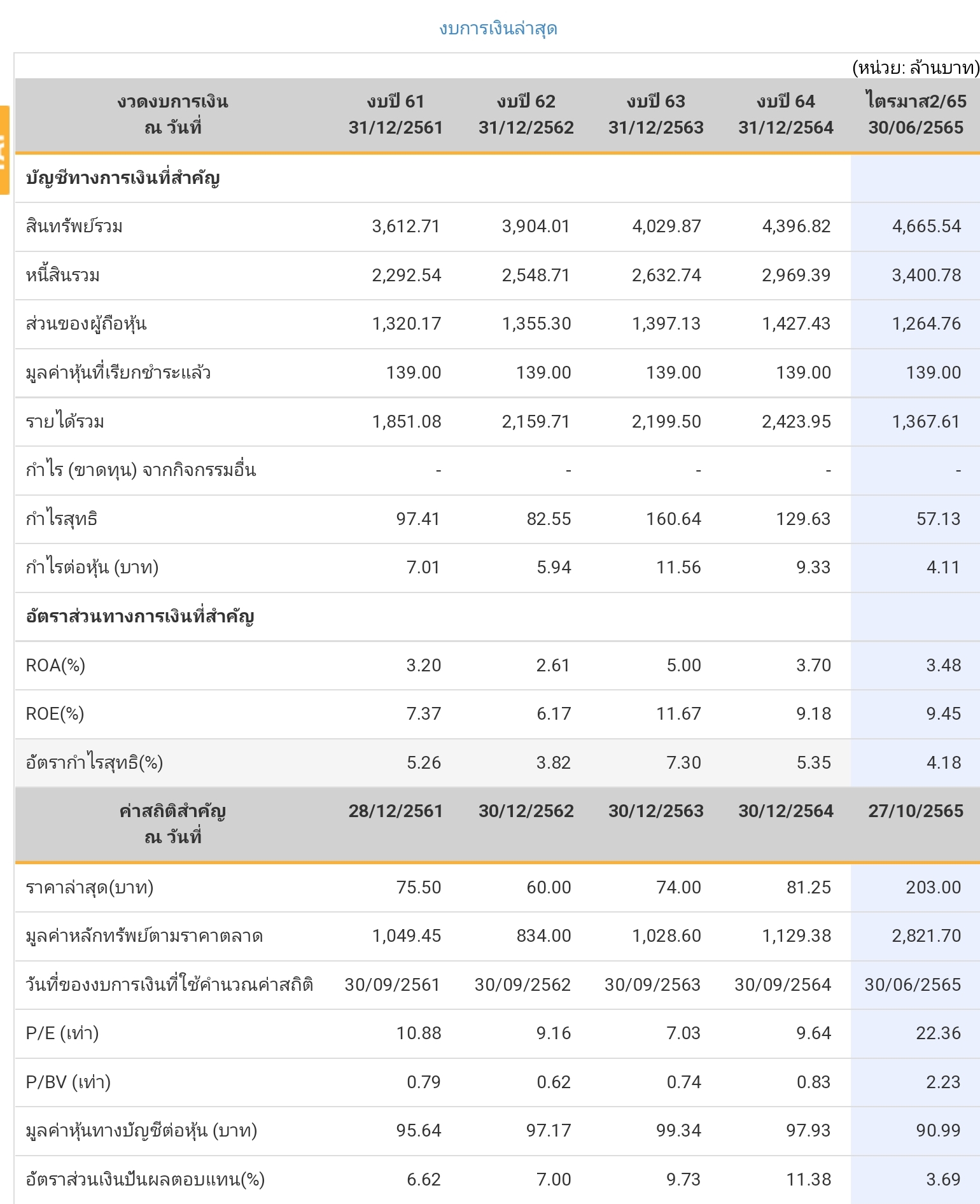Click 139.00 under the 'งบปี 63' column
The height and width of the screenshot is (1204, 980).
coord(673,373)
